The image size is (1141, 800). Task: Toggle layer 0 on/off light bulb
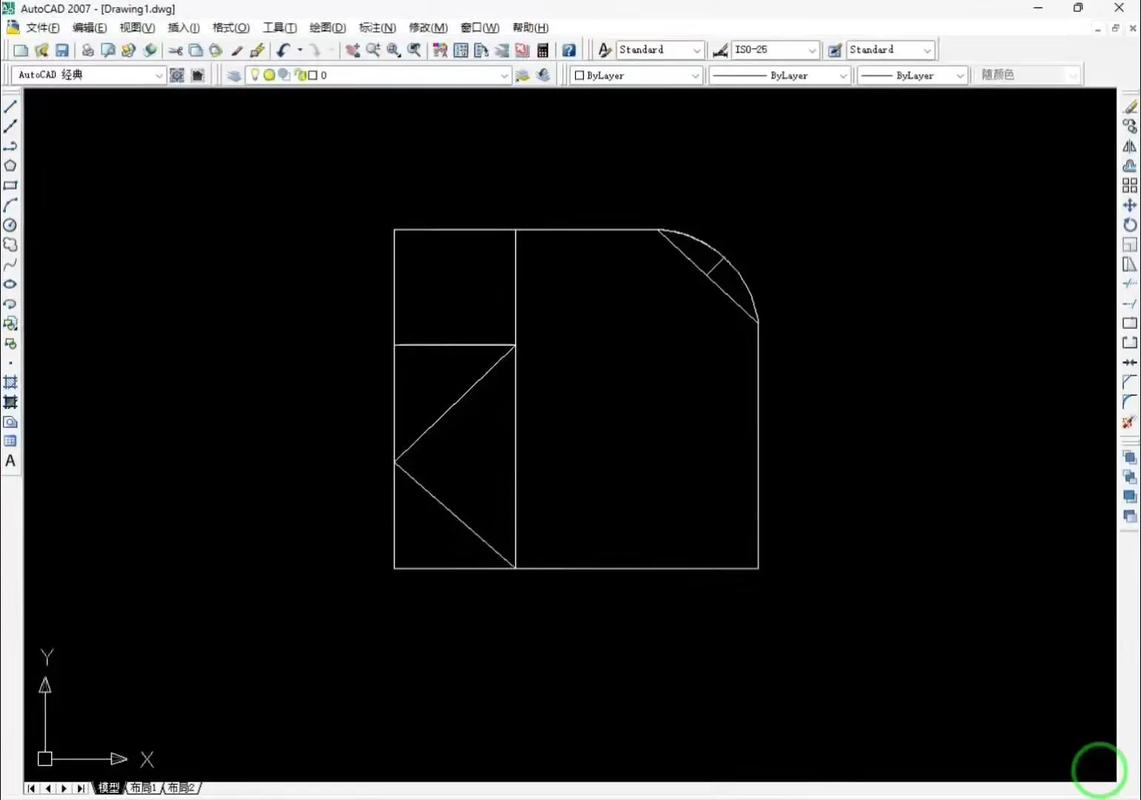click(x=255, y=75)
